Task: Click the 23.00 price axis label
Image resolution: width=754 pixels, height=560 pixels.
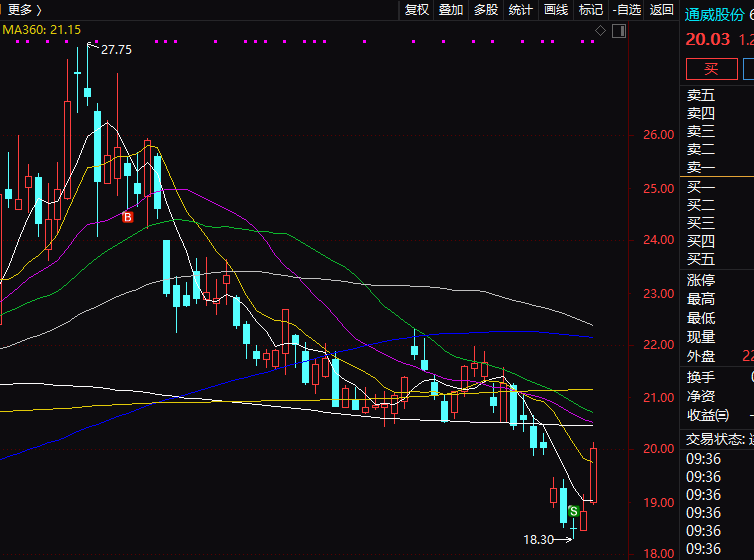Action: pos(658,294)
